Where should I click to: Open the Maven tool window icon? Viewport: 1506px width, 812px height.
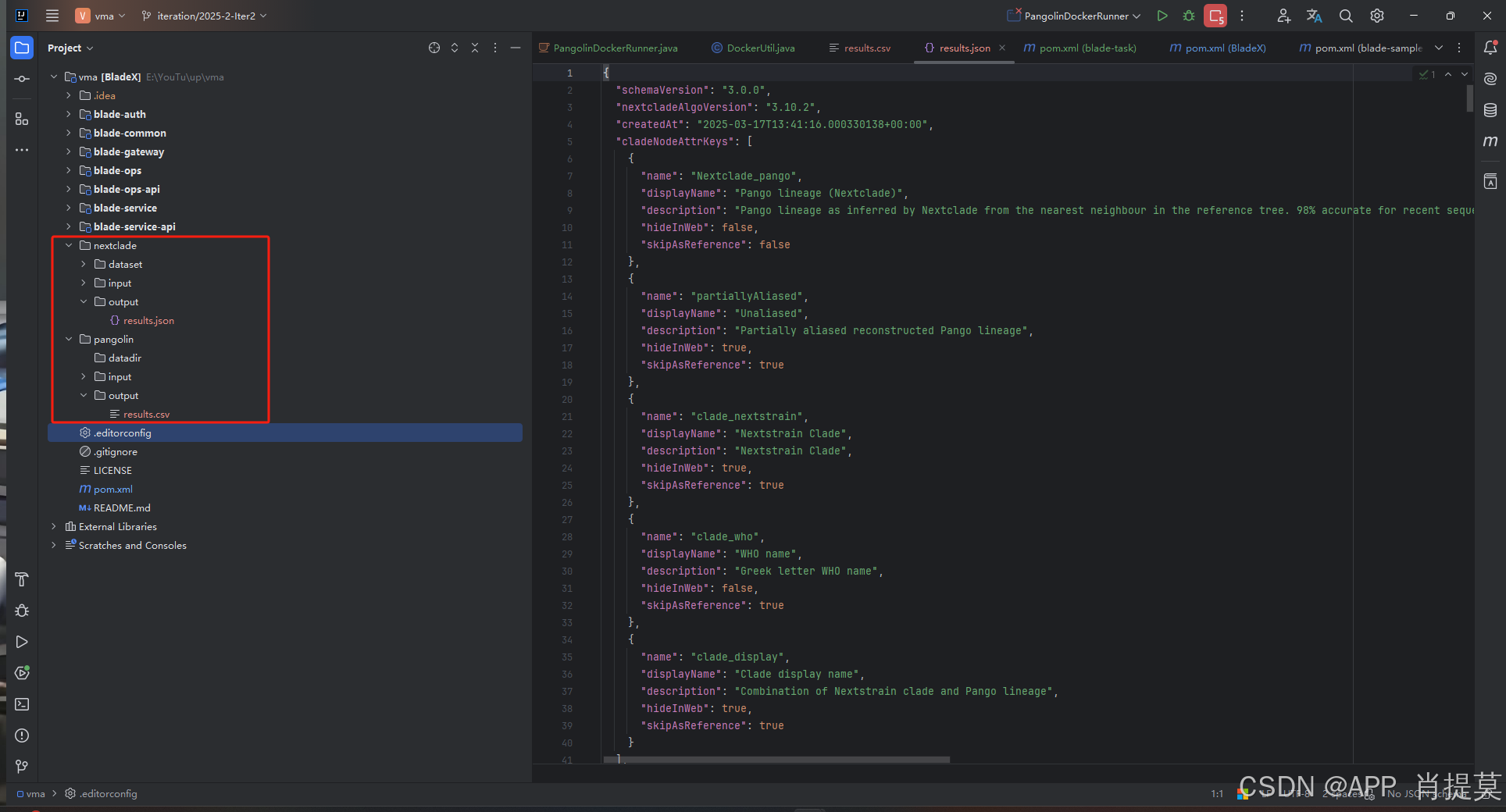click(1490, 142)
